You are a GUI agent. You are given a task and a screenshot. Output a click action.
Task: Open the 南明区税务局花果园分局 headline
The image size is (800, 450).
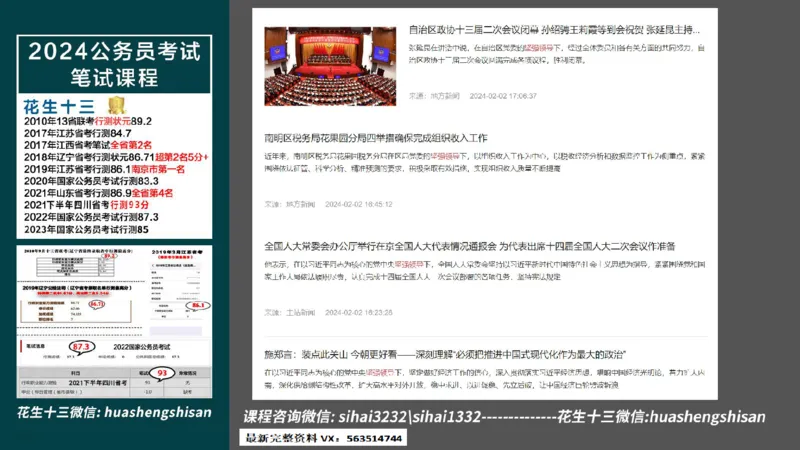tap(376, 138)
